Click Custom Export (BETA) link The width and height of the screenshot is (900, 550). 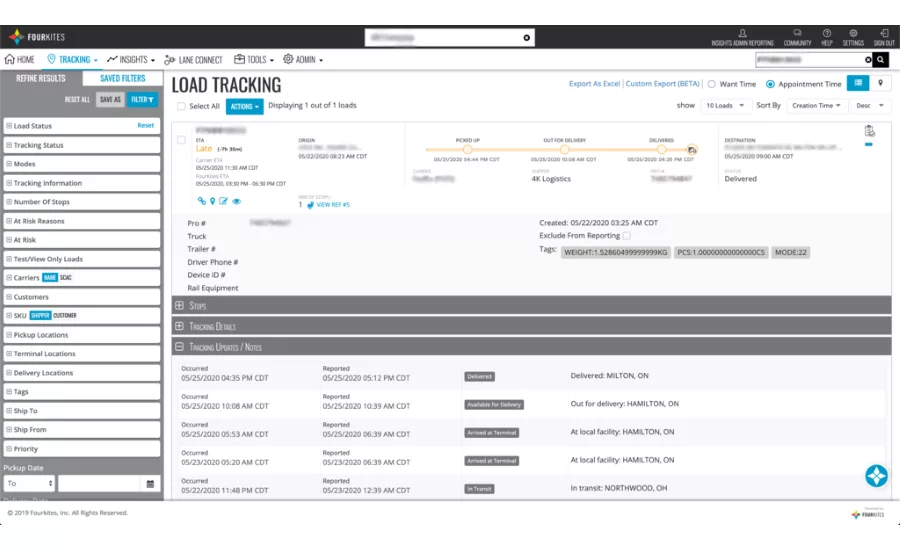pyautogui.click(x=662, y=84)
